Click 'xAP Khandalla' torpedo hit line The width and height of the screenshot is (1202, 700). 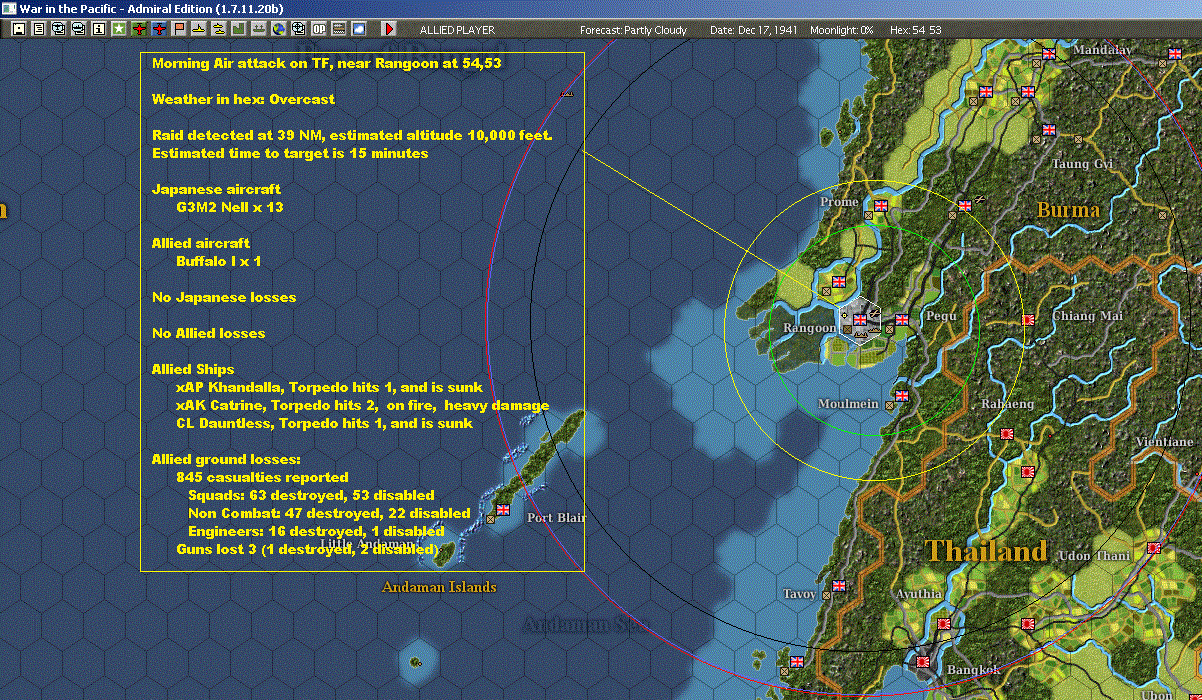[x=329, y=387]
